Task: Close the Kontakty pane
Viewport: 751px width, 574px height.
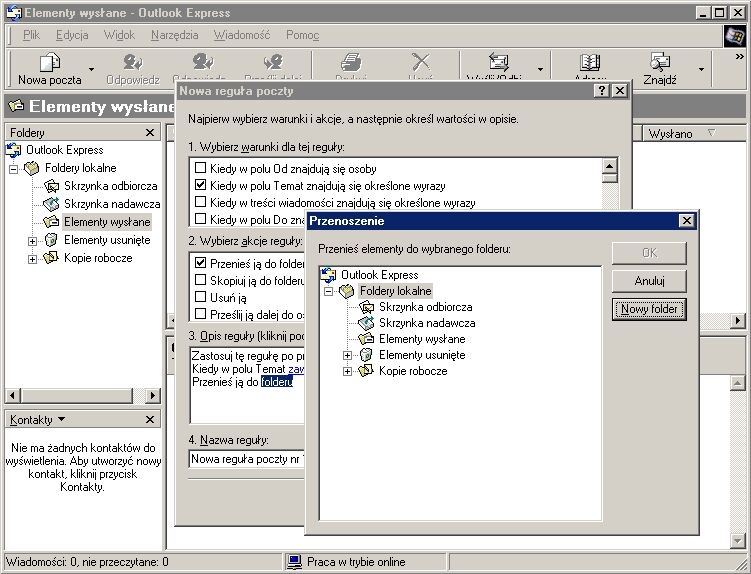Action: click(150, 419)
